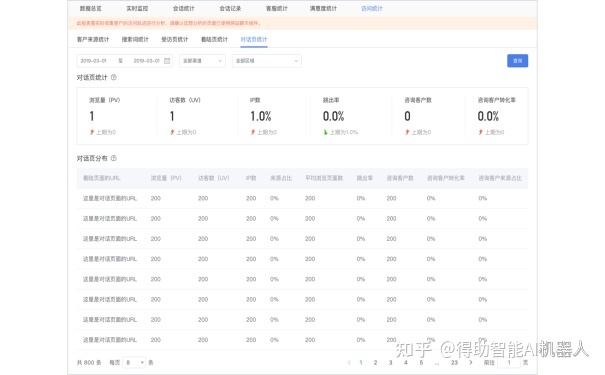
Task: Click the 前往 page number input
Action: pos(509,362)
